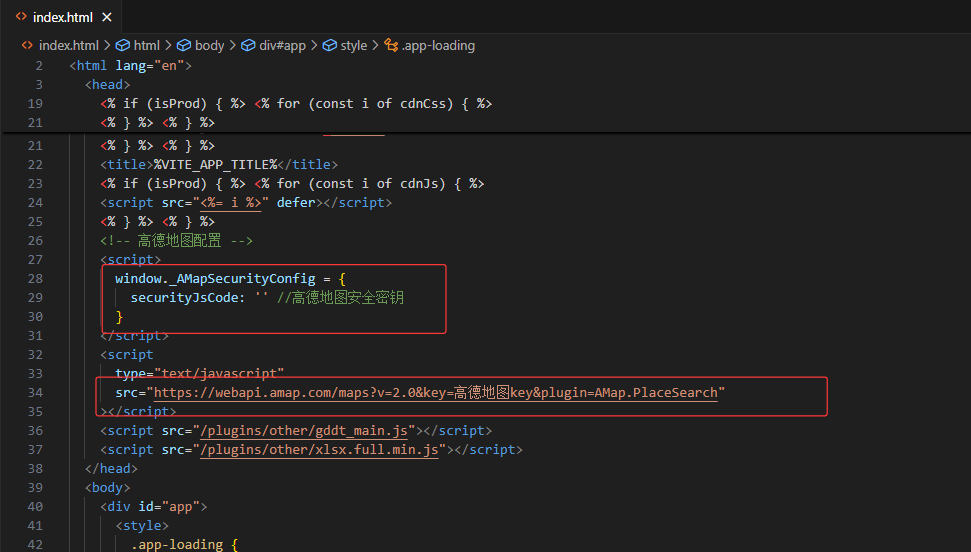The image size is (971, 552).
Task: Click the 高德地图配置 comment
Action: pos(176,241)
